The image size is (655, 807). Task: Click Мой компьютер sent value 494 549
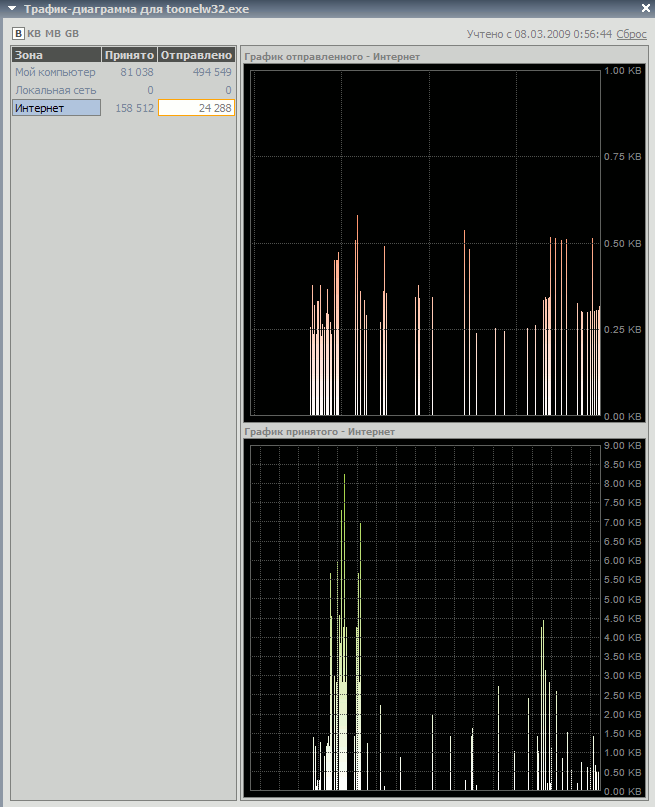click(196, 72)
